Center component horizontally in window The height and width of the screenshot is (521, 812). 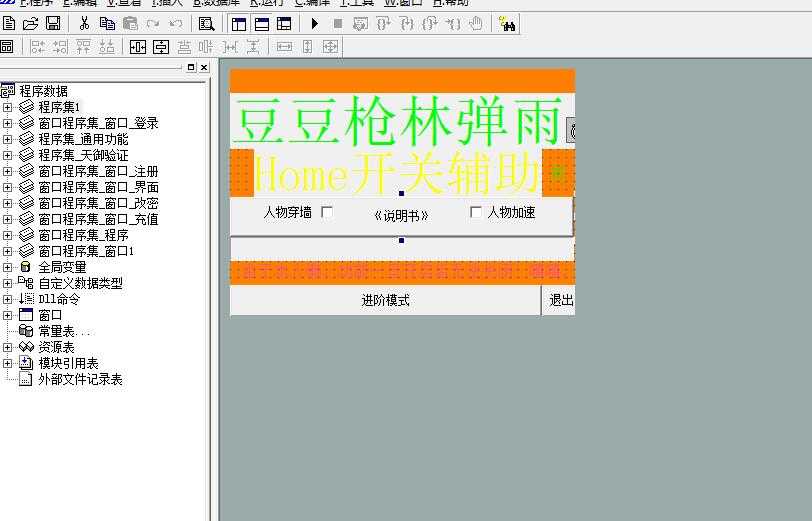click(138, 47)
